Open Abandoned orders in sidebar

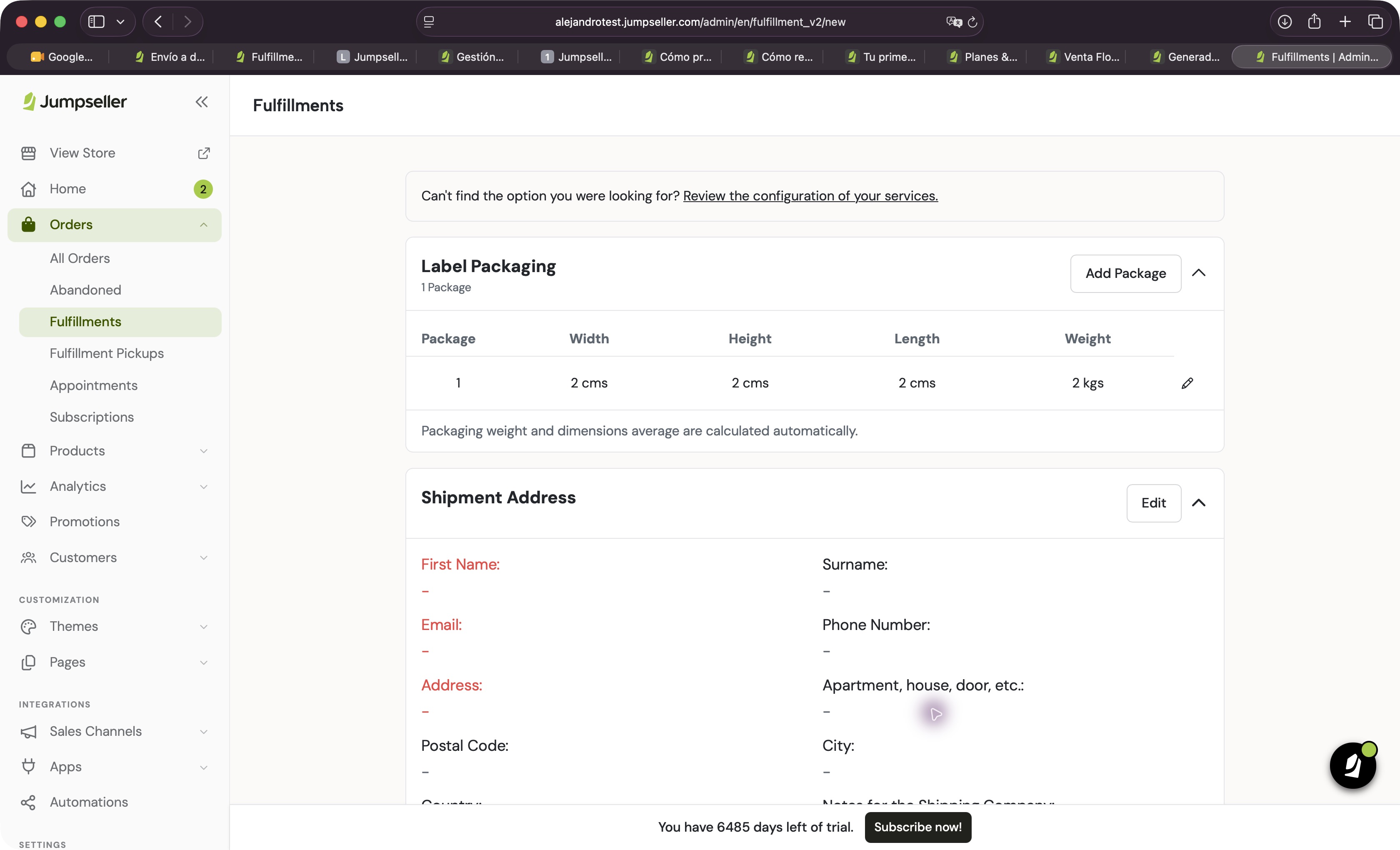pyautogui.click(x=86, y=290)
